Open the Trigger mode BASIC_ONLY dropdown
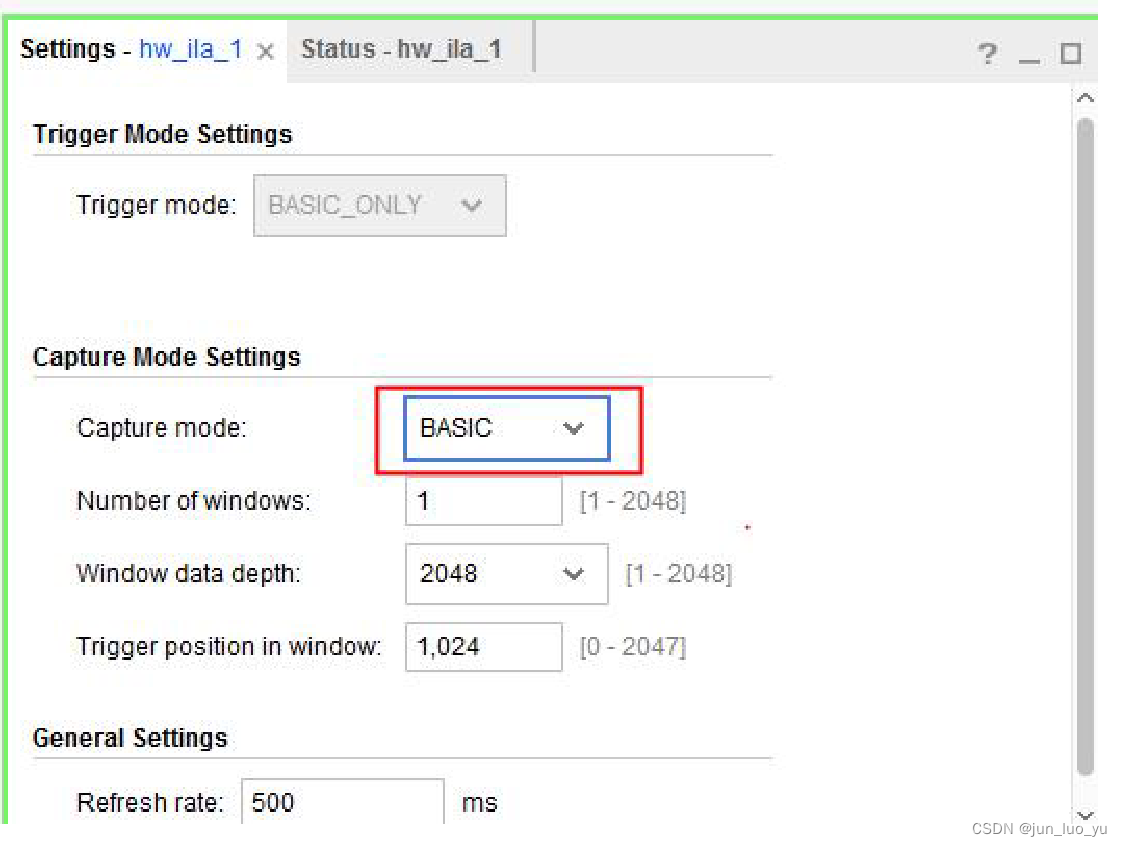Screen dimensions: 1122x846 380,206
